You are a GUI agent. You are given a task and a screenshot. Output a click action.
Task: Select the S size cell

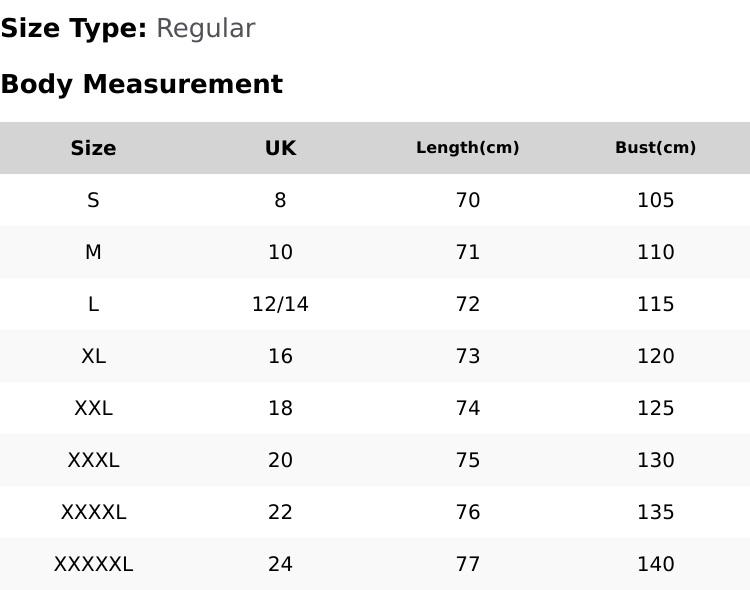pyautogui.click(x=93, y=200)
